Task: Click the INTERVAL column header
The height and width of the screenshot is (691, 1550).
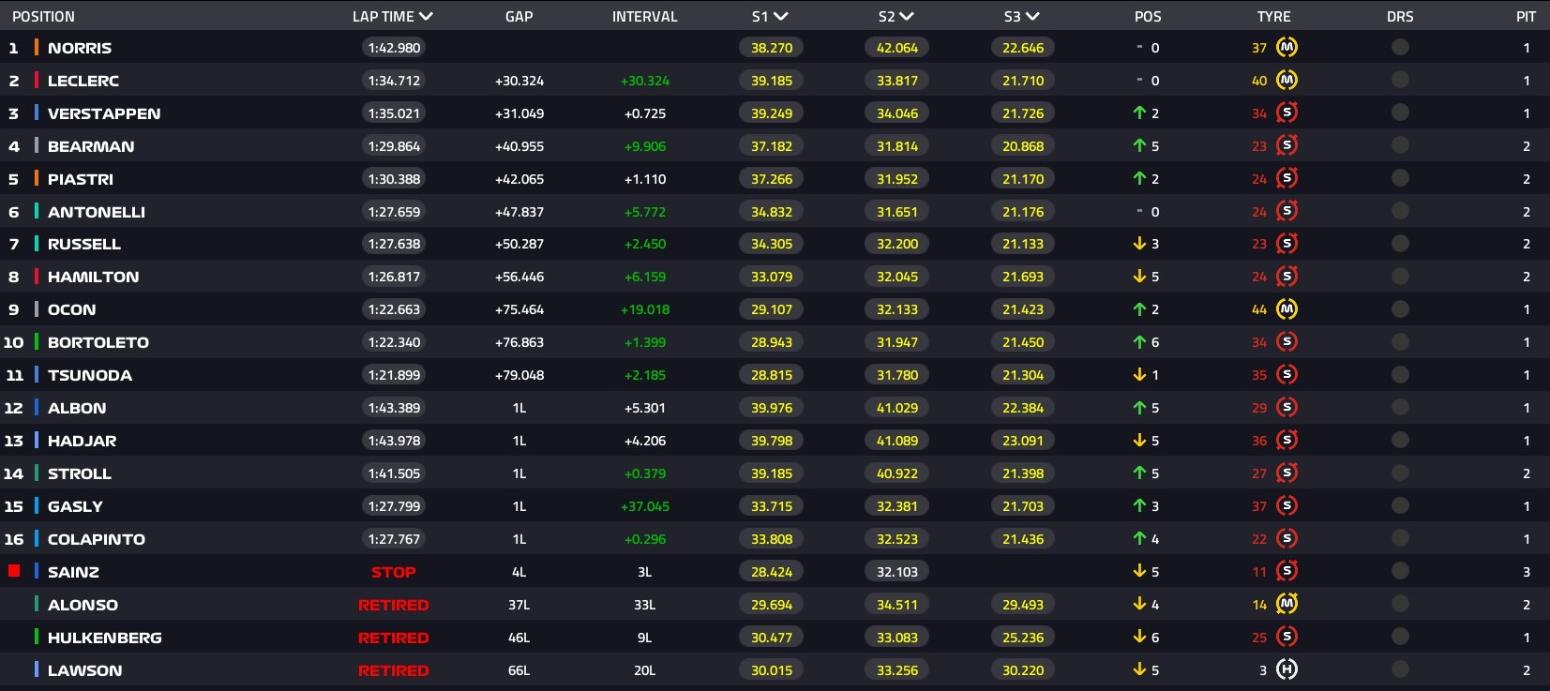Action: pos(644,16)
